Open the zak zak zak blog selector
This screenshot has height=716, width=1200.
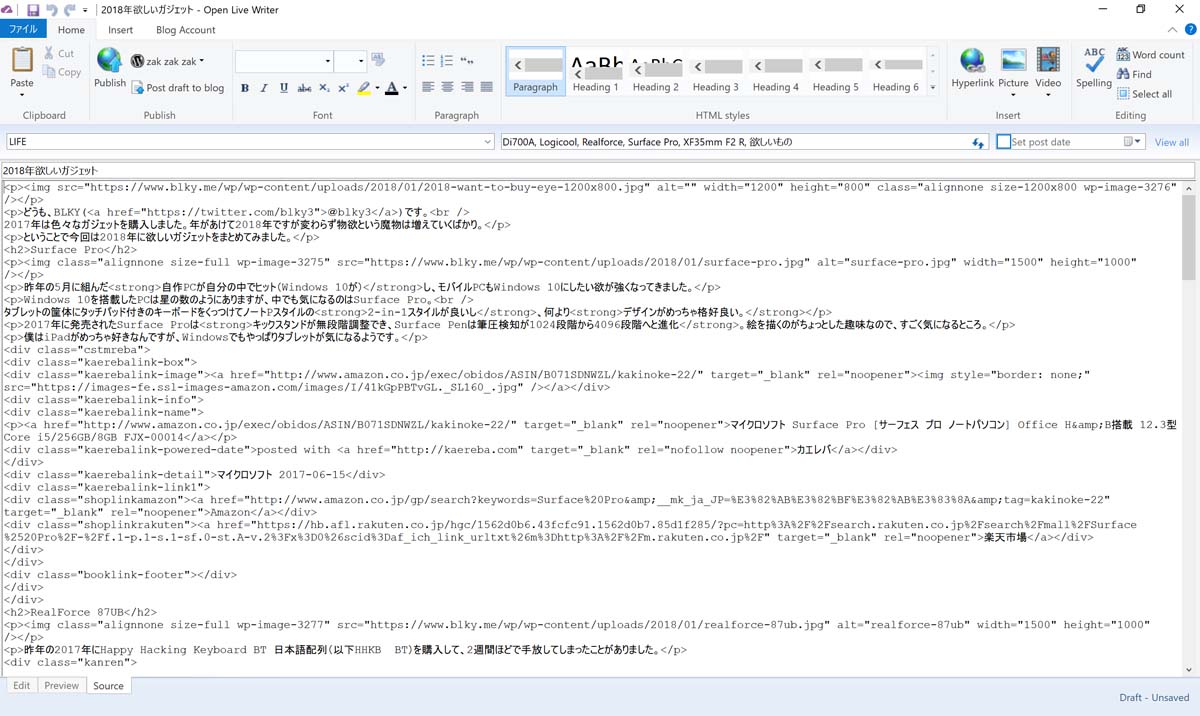pos(167,60)
